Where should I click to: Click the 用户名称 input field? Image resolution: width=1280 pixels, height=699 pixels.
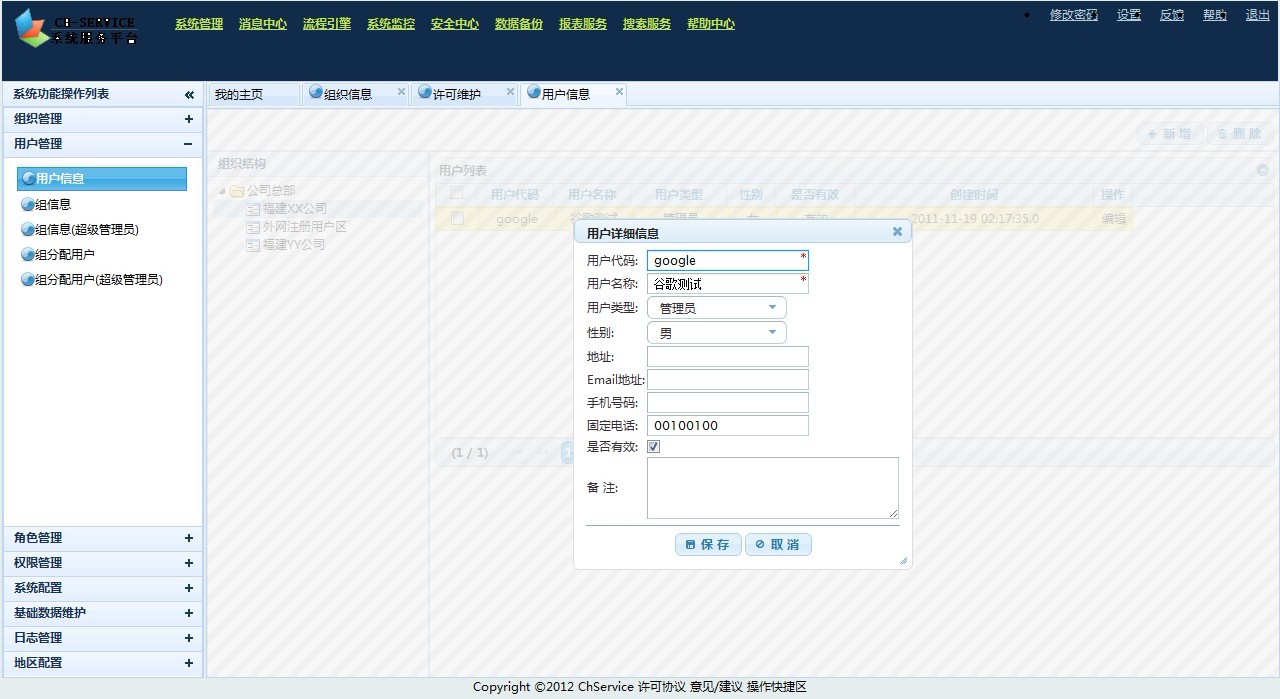coord(727,284)
